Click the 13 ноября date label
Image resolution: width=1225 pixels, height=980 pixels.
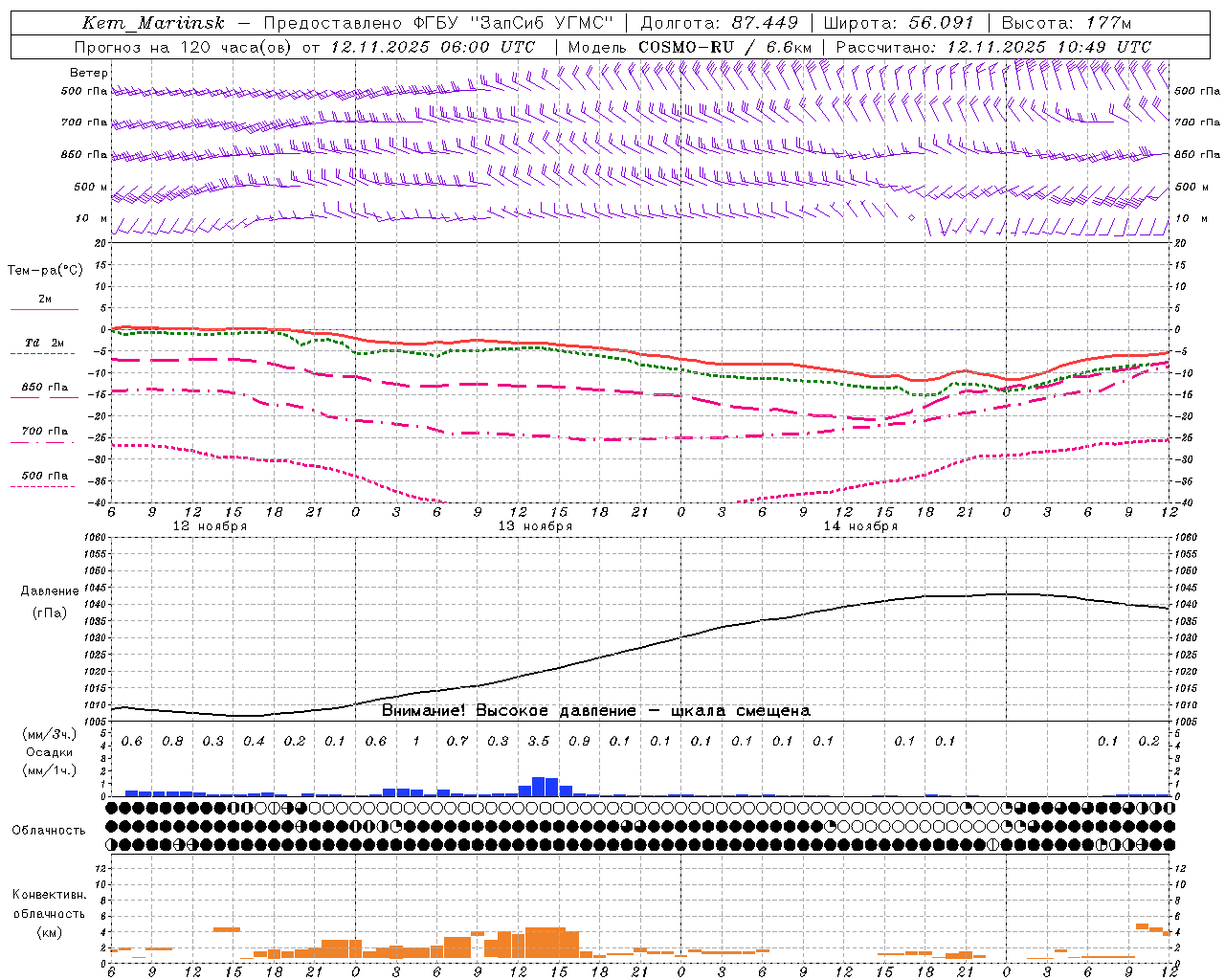[535, 526]
